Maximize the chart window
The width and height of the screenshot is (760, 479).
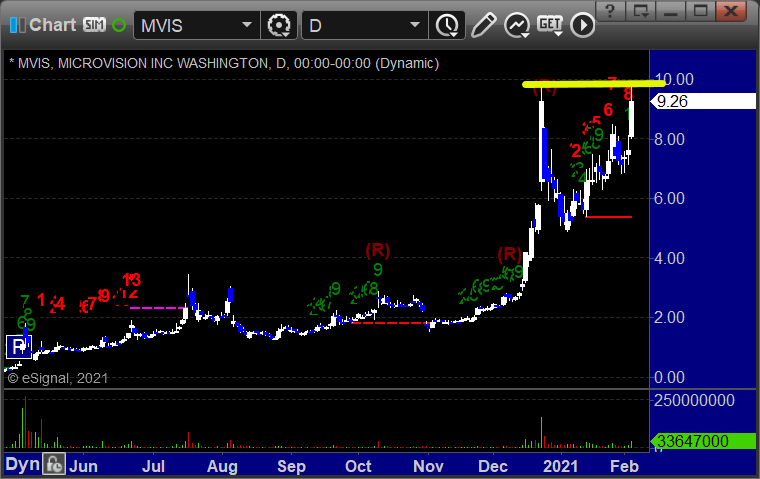700,11
